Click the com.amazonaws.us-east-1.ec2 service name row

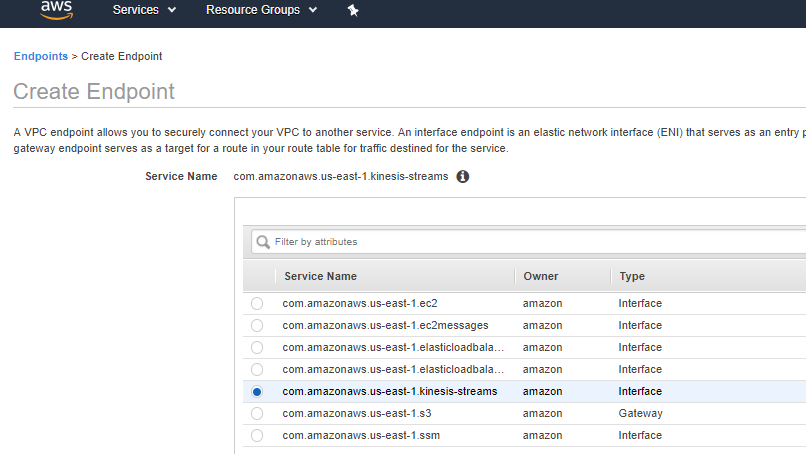[360, 303]
